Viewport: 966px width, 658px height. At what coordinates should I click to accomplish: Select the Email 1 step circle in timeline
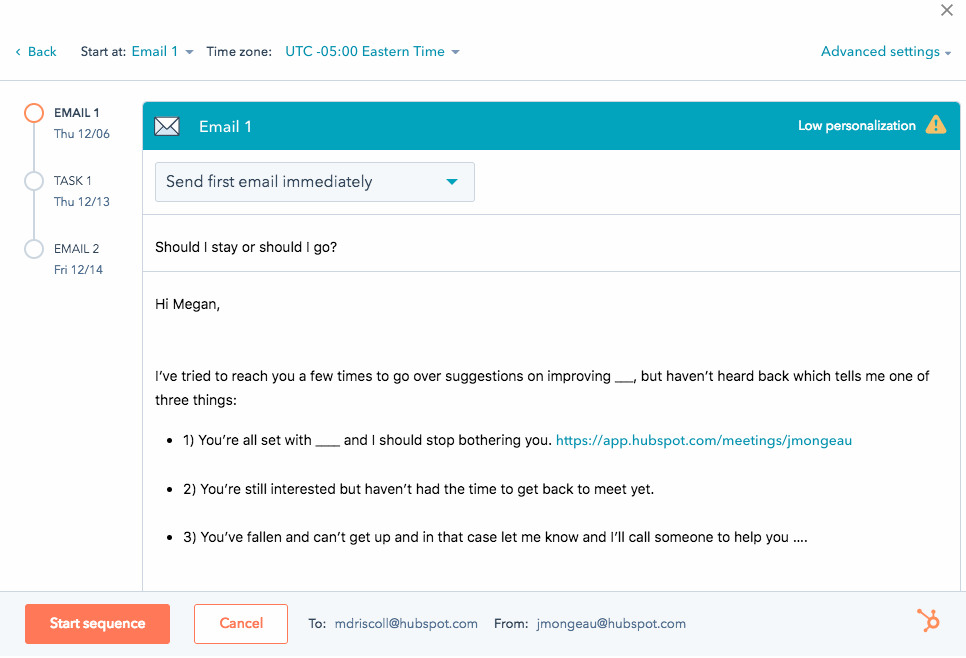click(34, 113)
